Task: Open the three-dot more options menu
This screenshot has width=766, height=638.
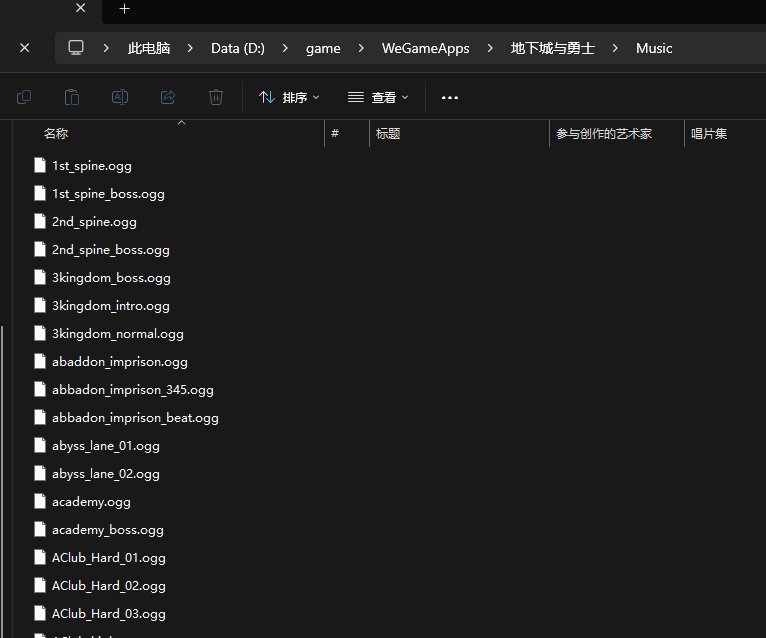Action: [449, 97]
